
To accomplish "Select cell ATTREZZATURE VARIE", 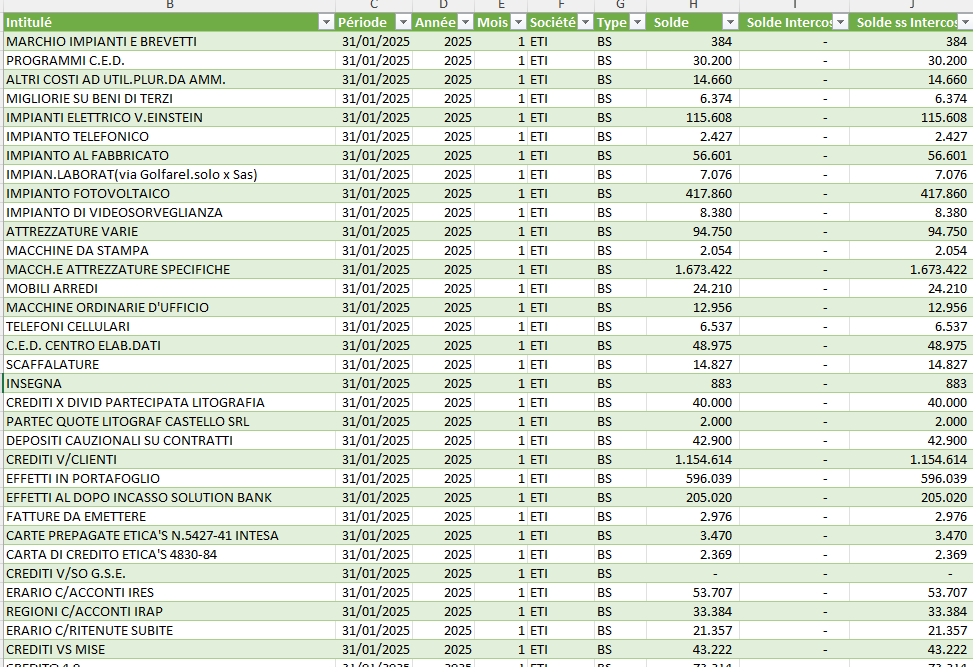I will click(169, 231).
